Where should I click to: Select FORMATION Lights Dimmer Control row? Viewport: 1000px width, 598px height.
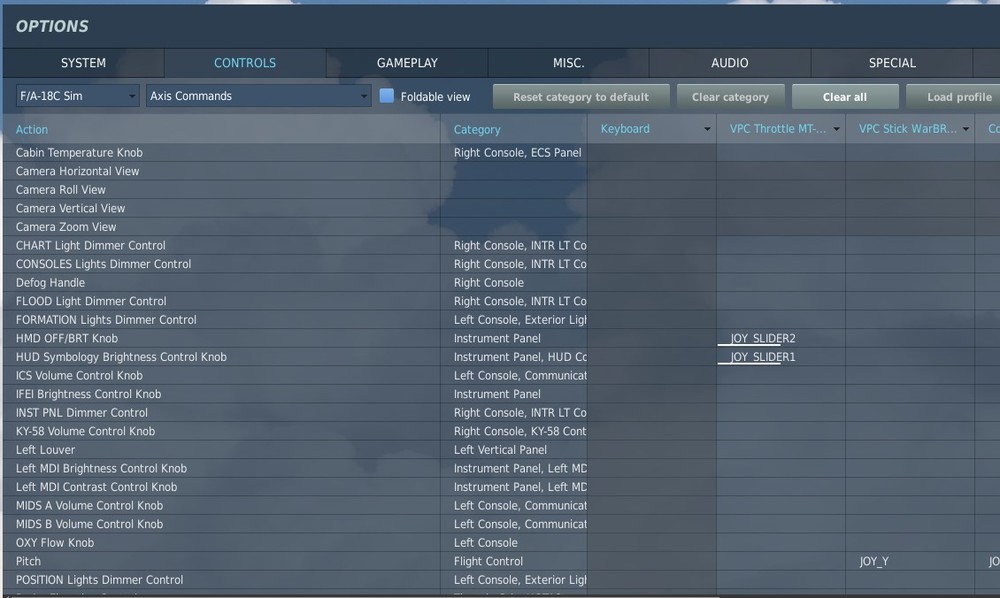click(221, 319)
